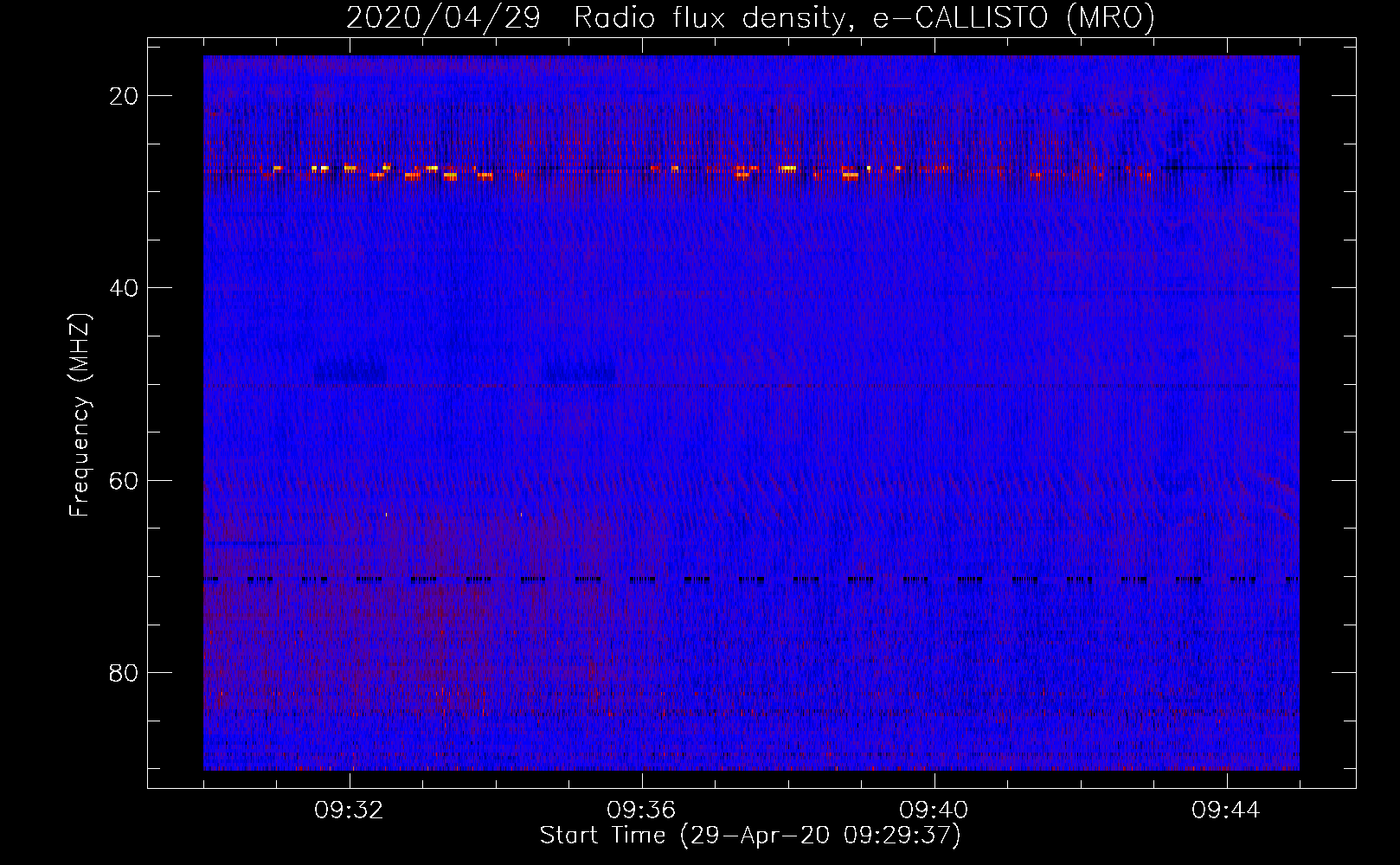The height and width of the screenshot is (865, 1400).
Task: Select the 09:36 time tick label
Action: pyautogui.click(x=641, y=811)
